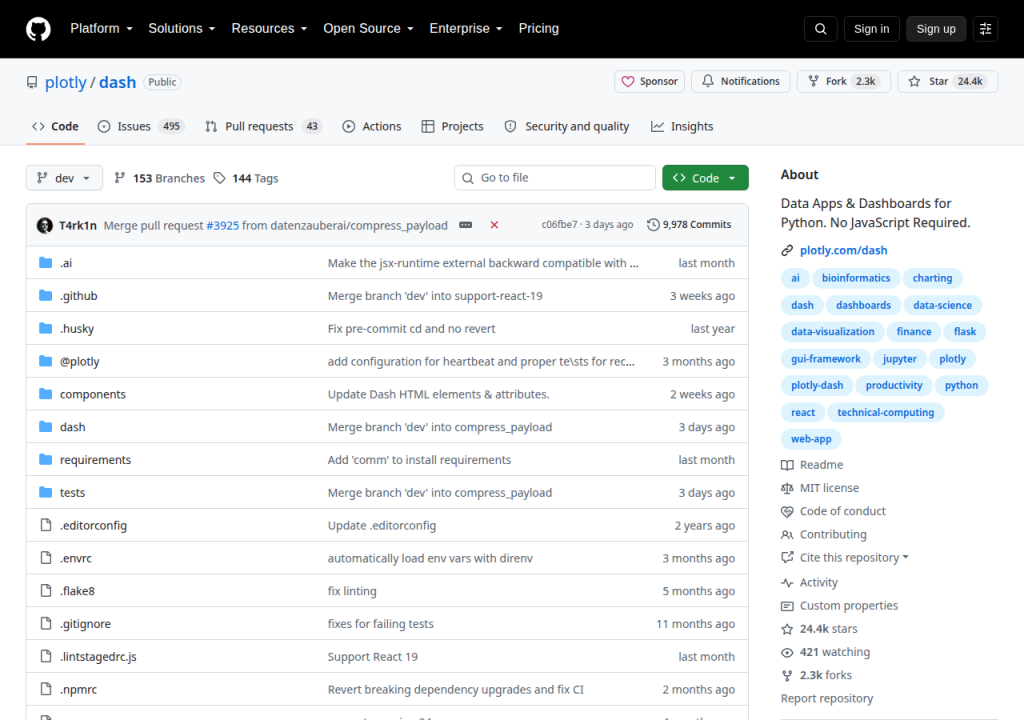
Task: Click the Notifications button
Action: coord(741,81)
